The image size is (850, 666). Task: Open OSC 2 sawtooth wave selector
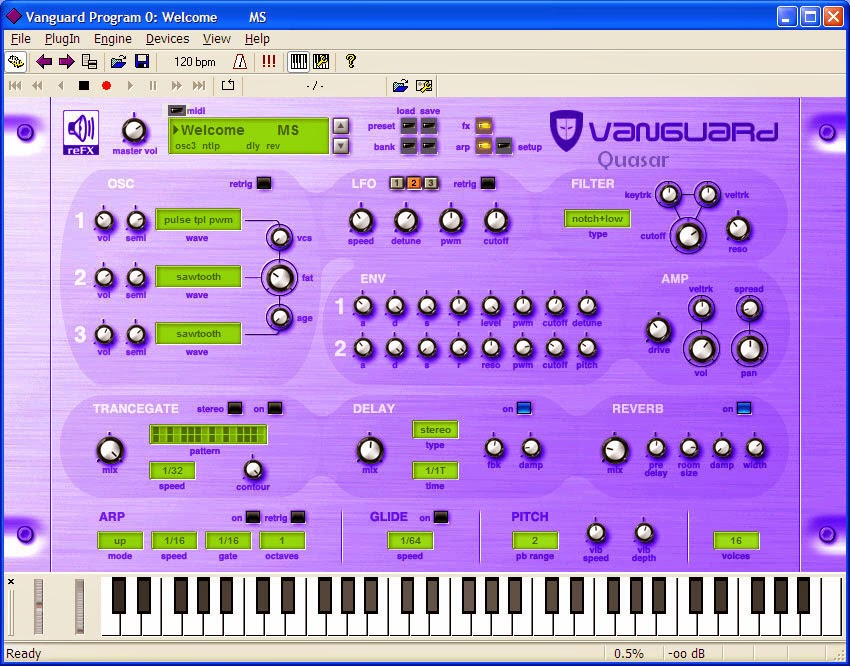pos(198,276)
